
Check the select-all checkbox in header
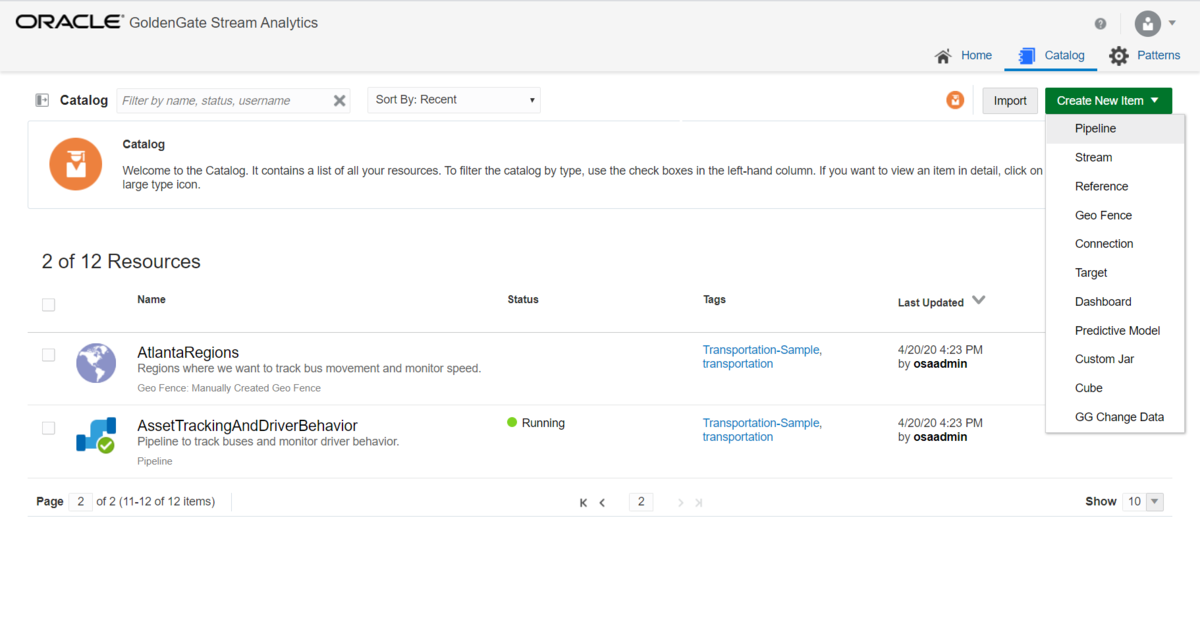[48, 305]
